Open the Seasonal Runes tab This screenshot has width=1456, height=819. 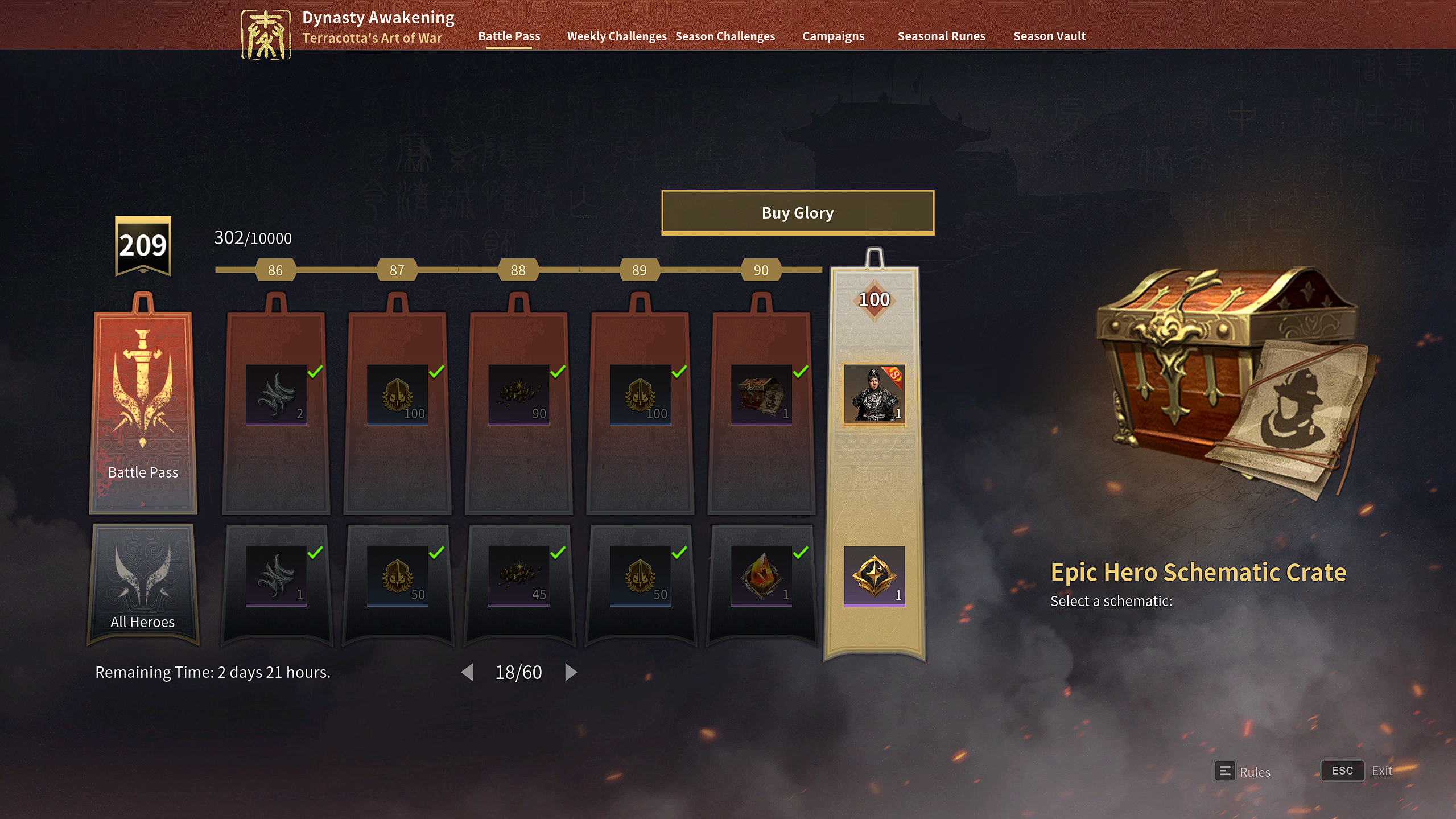pyautogui.click(x=941, y=36)
